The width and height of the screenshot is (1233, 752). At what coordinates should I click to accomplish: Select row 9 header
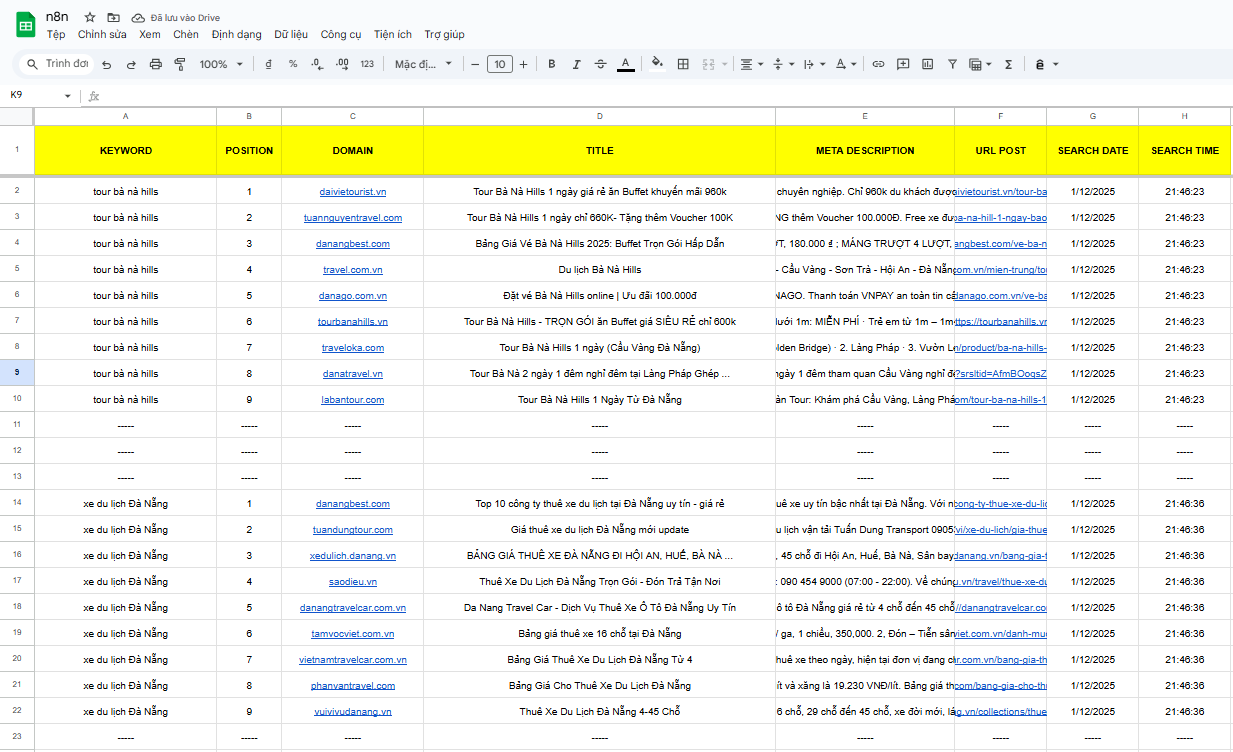[17, 373]
